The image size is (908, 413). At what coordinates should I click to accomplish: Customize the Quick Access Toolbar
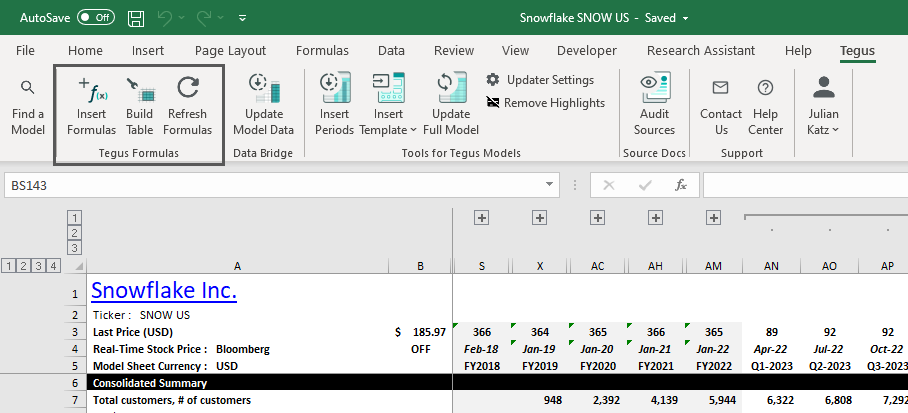pos(243,18)
